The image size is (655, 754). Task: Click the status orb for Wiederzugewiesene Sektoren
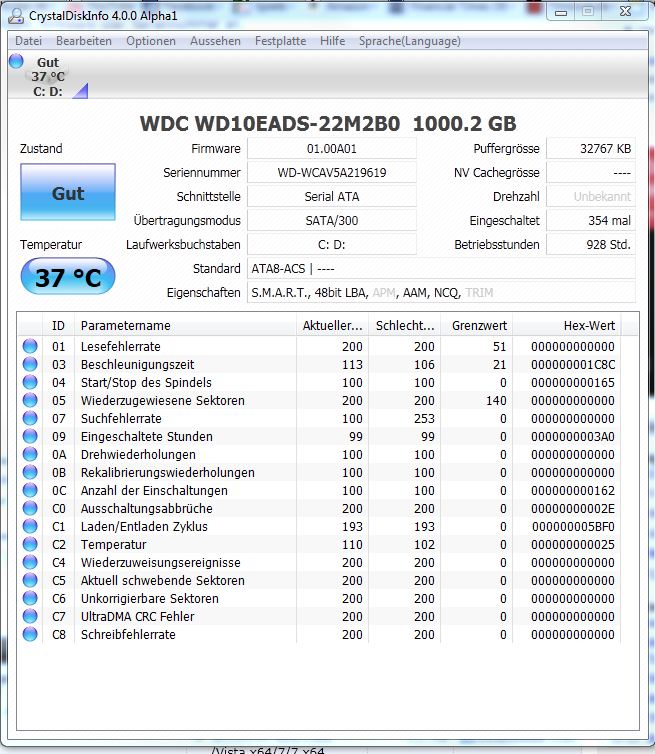(30, 400)
